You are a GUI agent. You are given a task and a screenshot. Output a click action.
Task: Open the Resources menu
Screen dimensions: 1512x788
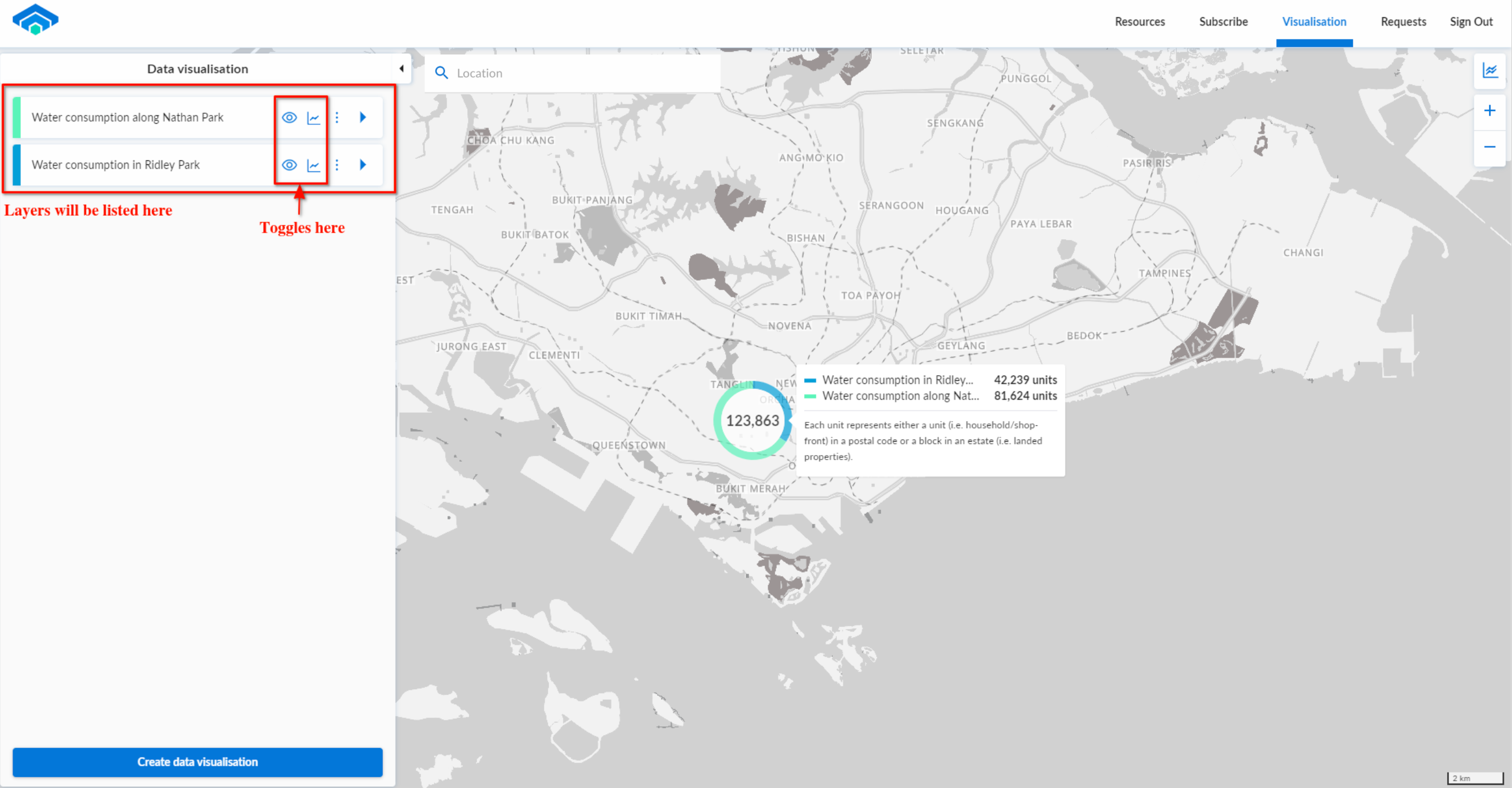1140,22
